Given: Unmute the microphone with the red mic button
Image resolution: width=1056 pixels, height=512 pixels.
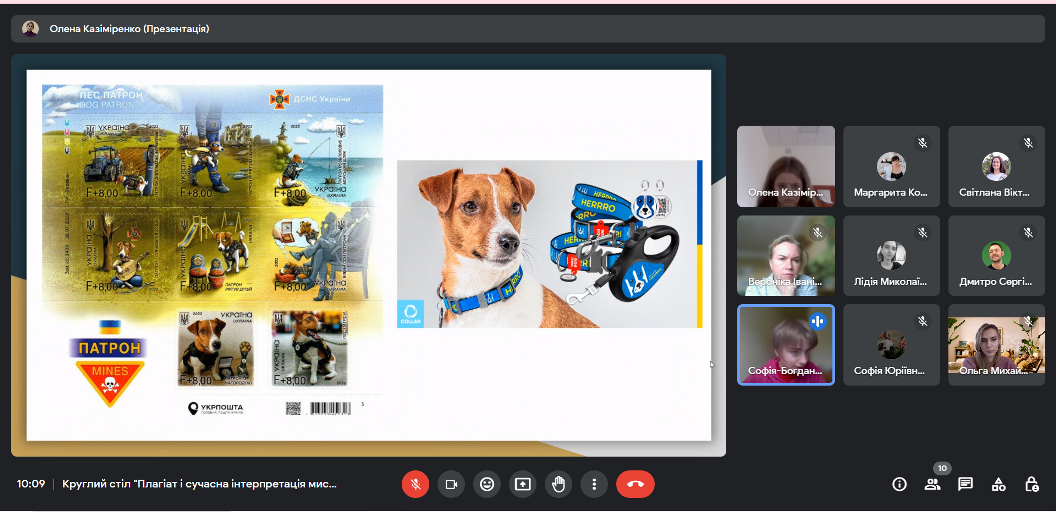Looking at the screenshot, I should [x=416, y=484].
